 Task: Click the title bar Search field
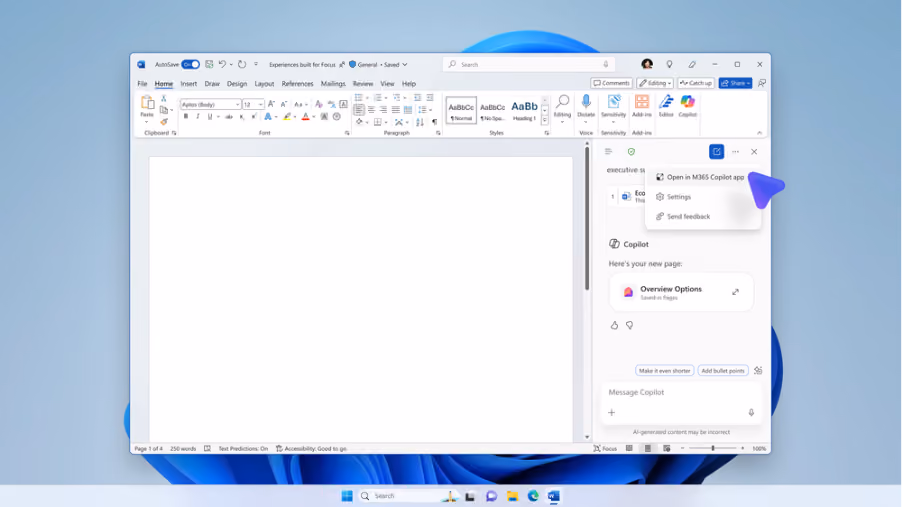[x=529, y=65]
